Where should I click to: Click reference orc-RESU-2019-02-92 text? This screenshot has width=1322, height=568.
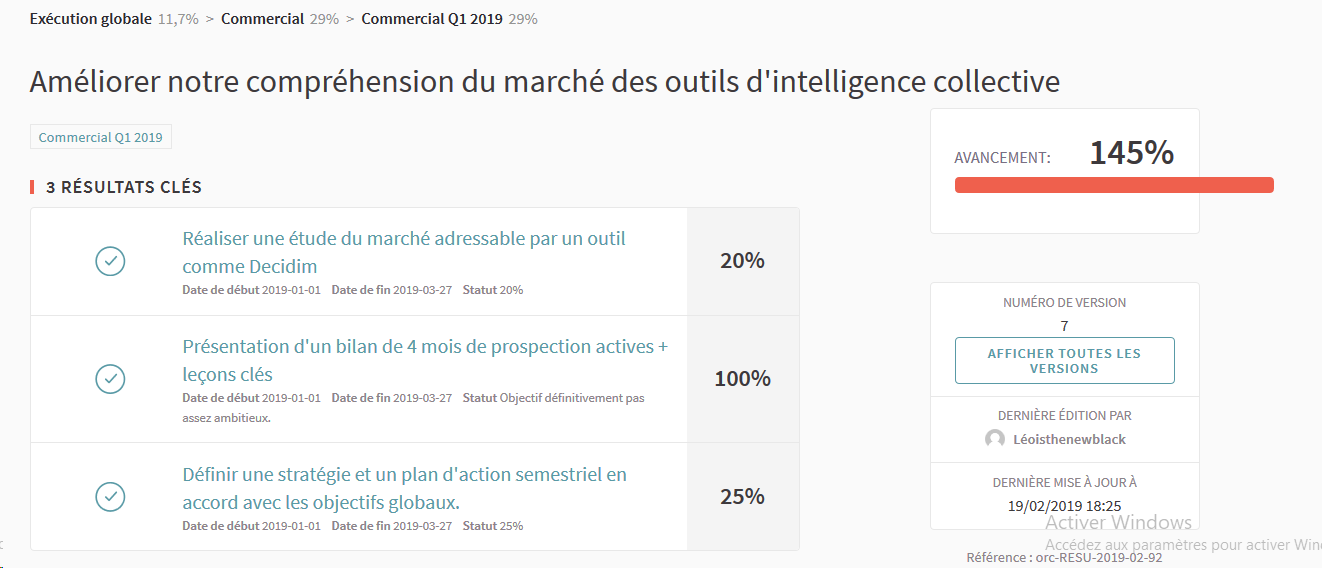click(x=1064, y=557)
